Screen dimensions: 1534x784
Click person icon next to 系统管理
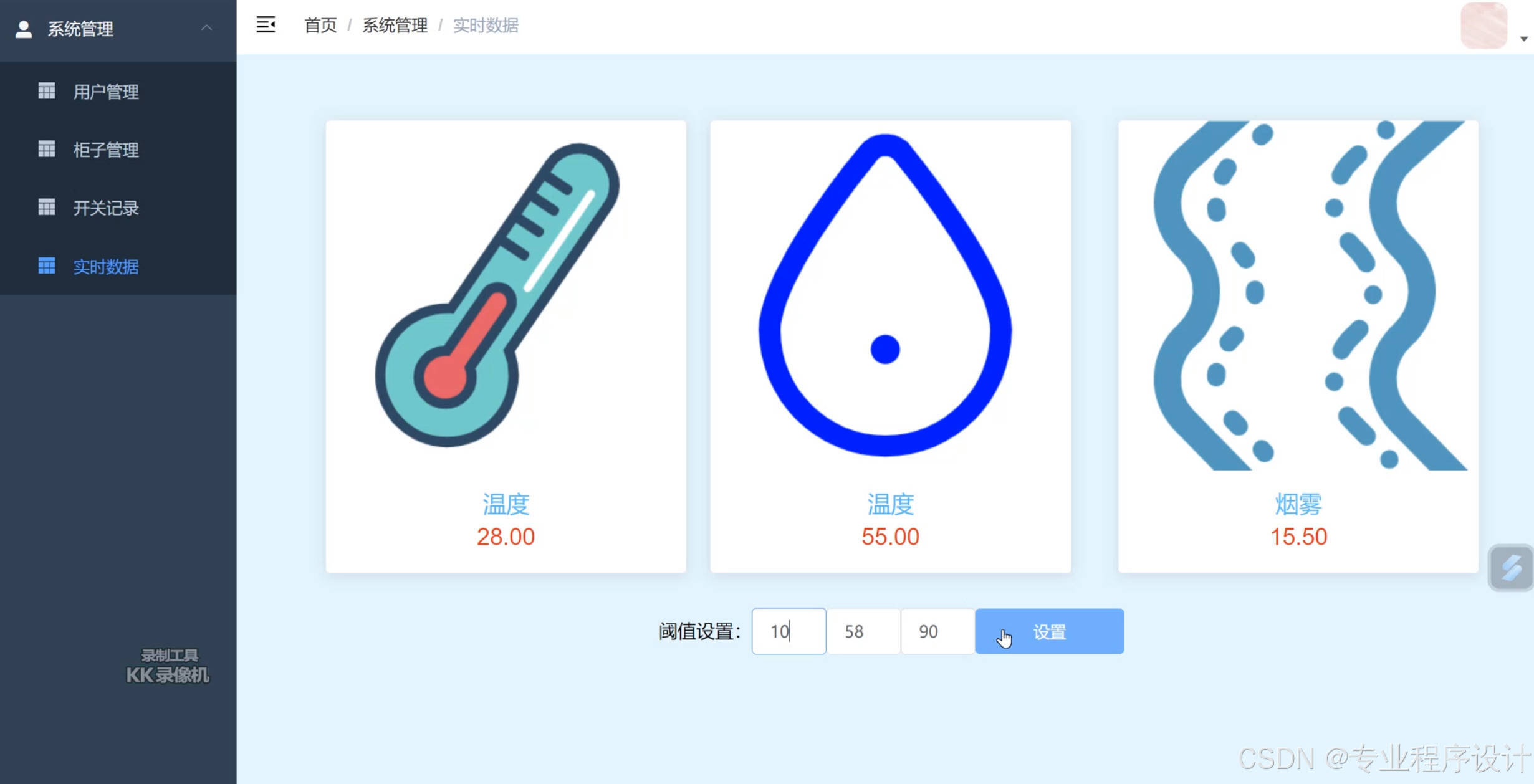[24, 29]
